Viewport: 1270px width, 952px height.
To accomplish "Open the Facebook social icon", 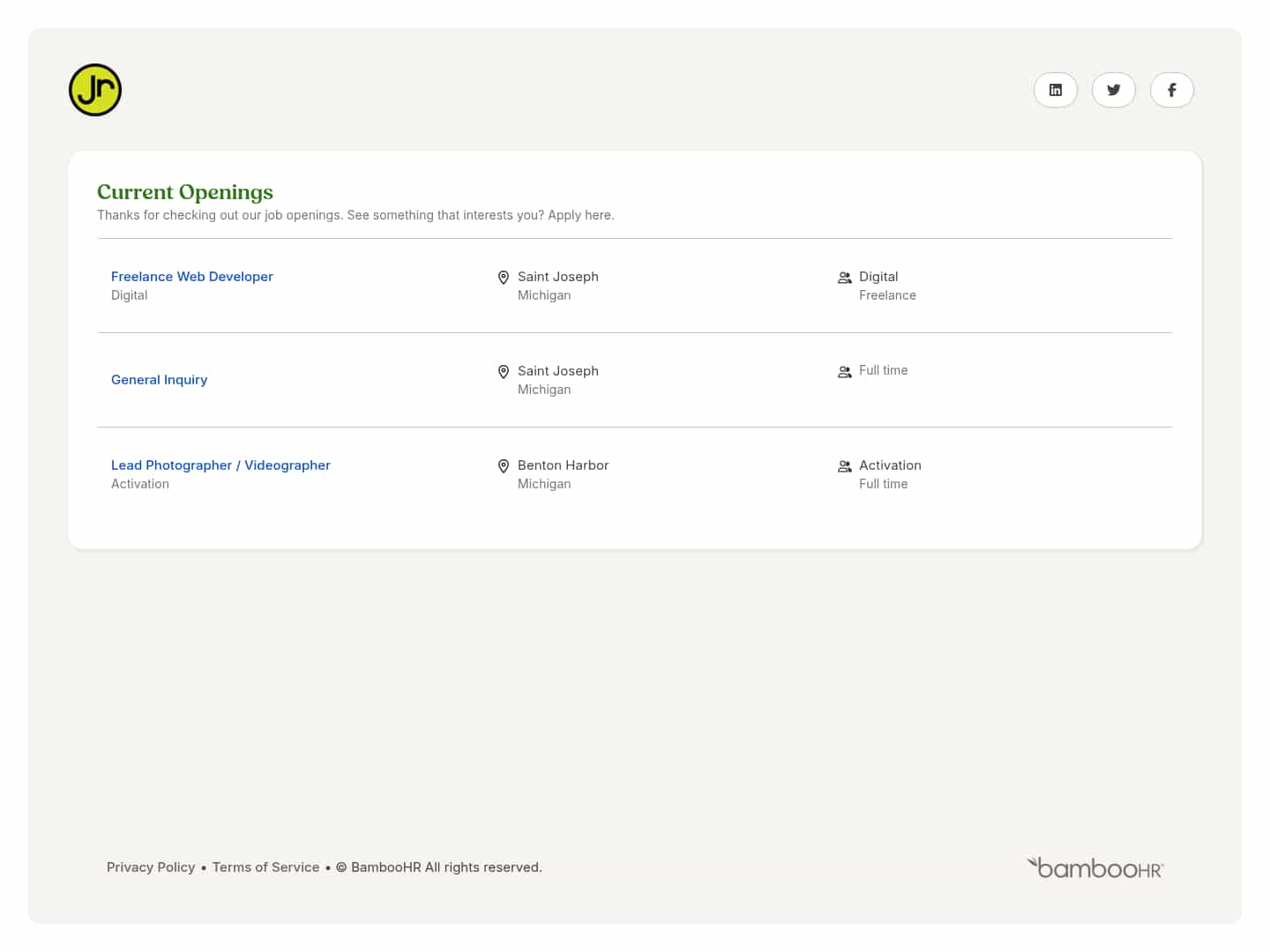I will pos(1171,89).
